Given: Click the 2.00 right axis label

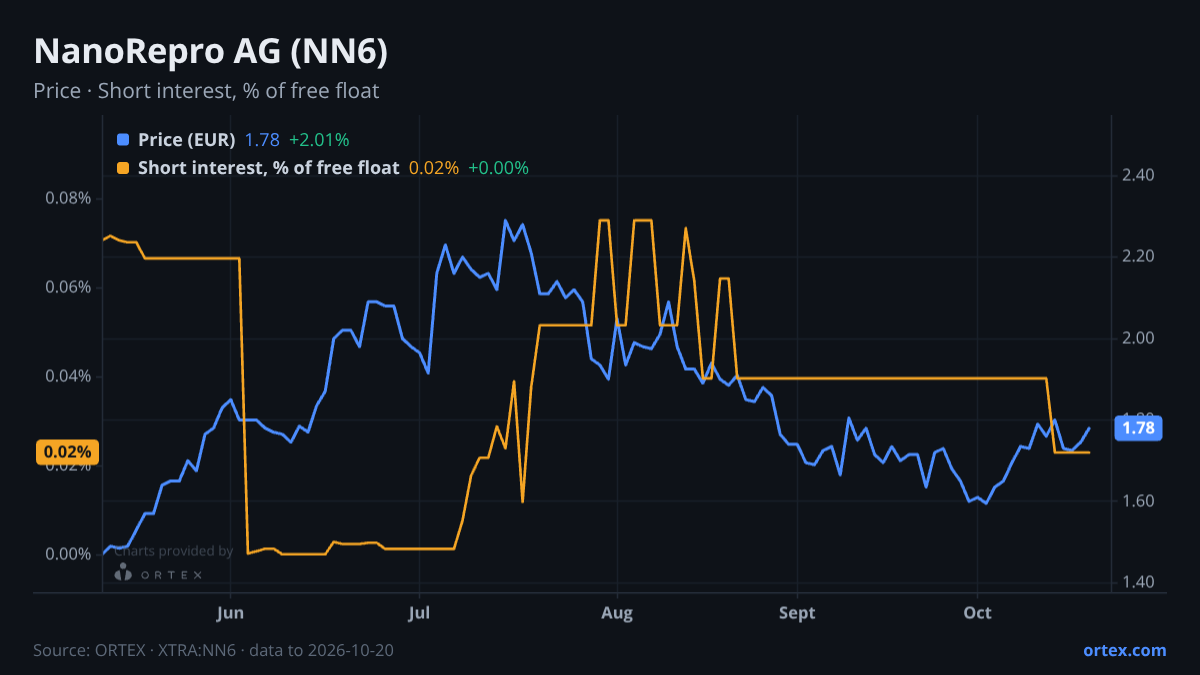Looking at the screenshot, I should click(1139, 338).
